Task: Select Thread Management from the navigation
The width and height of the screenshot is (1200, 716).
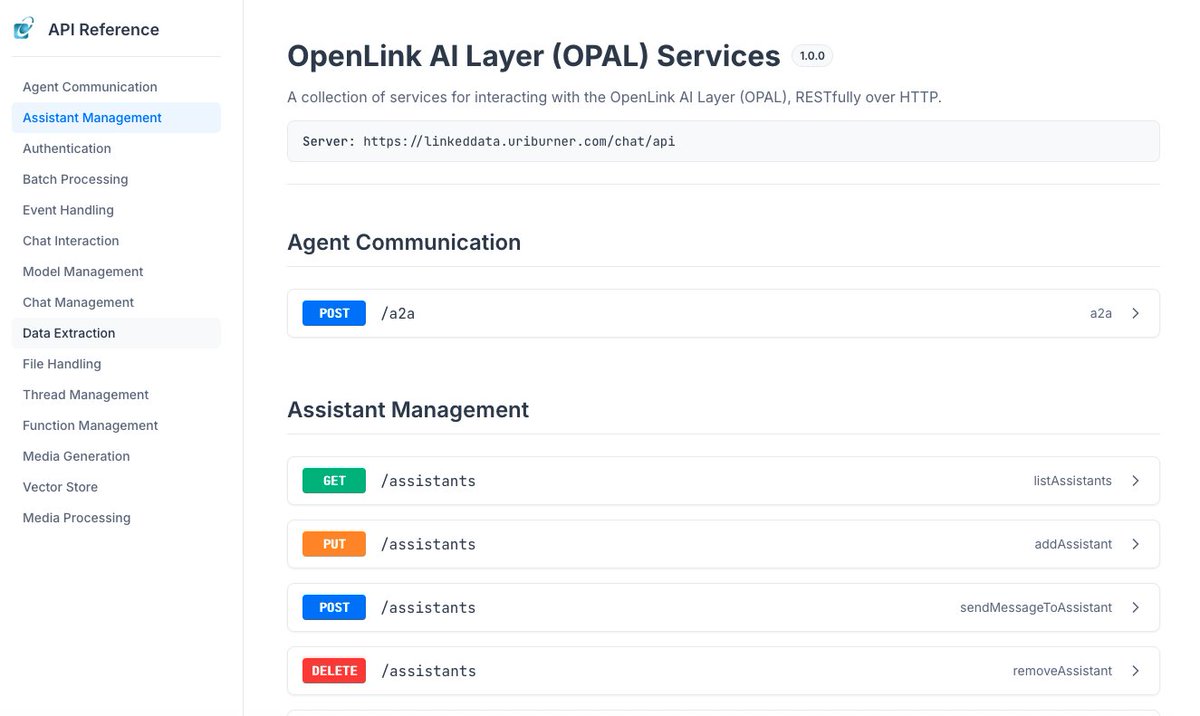Action: 85,394
